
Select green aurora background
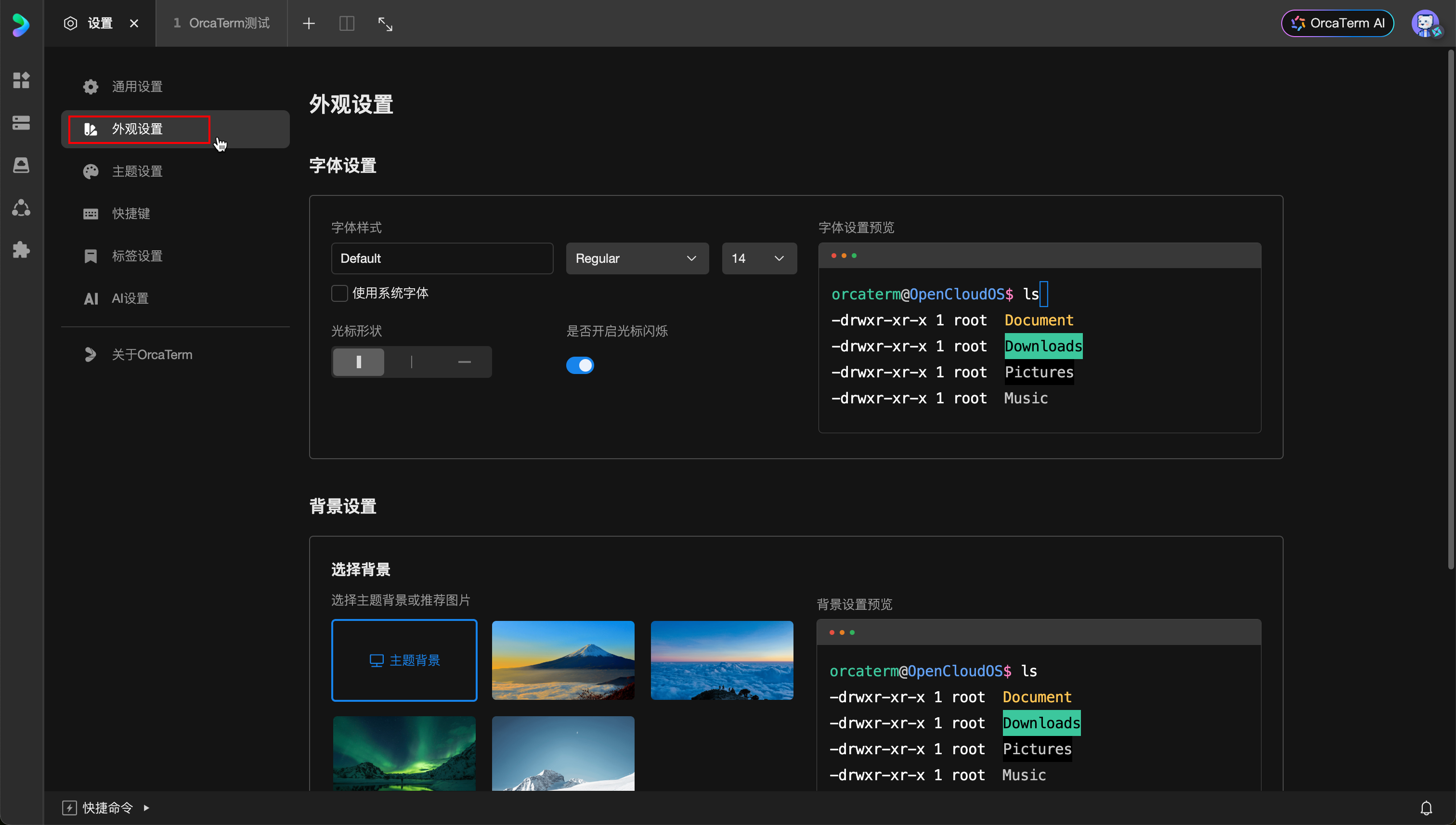[404, 753]
